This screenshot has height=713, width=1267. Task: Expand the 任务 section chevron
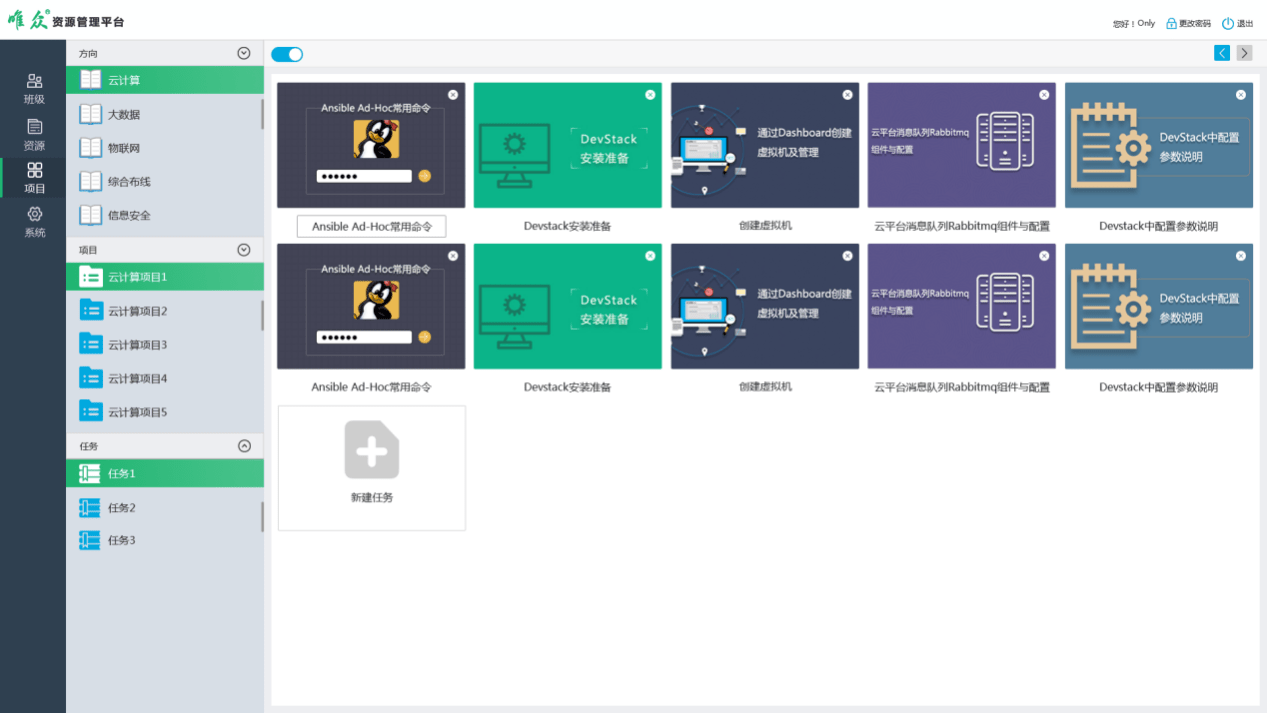pos(244,446)
